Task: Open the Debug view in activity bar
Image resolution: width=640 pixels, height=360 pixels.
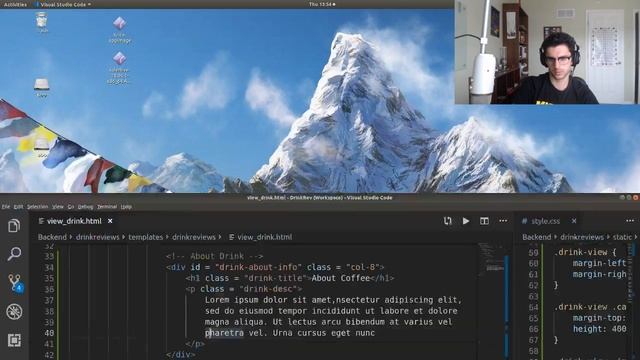Action: (x=14, y=312)
